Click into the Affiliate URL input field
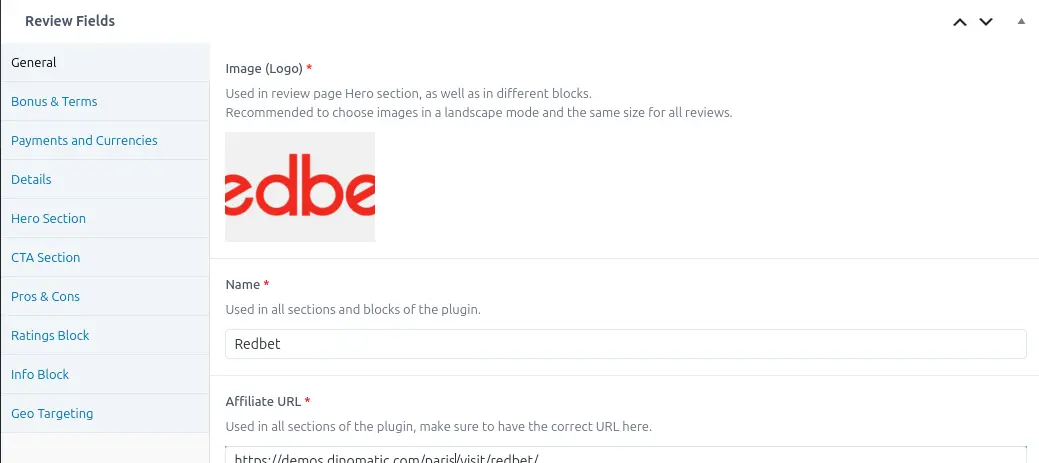The height and width of the screenshot is (463, 1039). 626,456
